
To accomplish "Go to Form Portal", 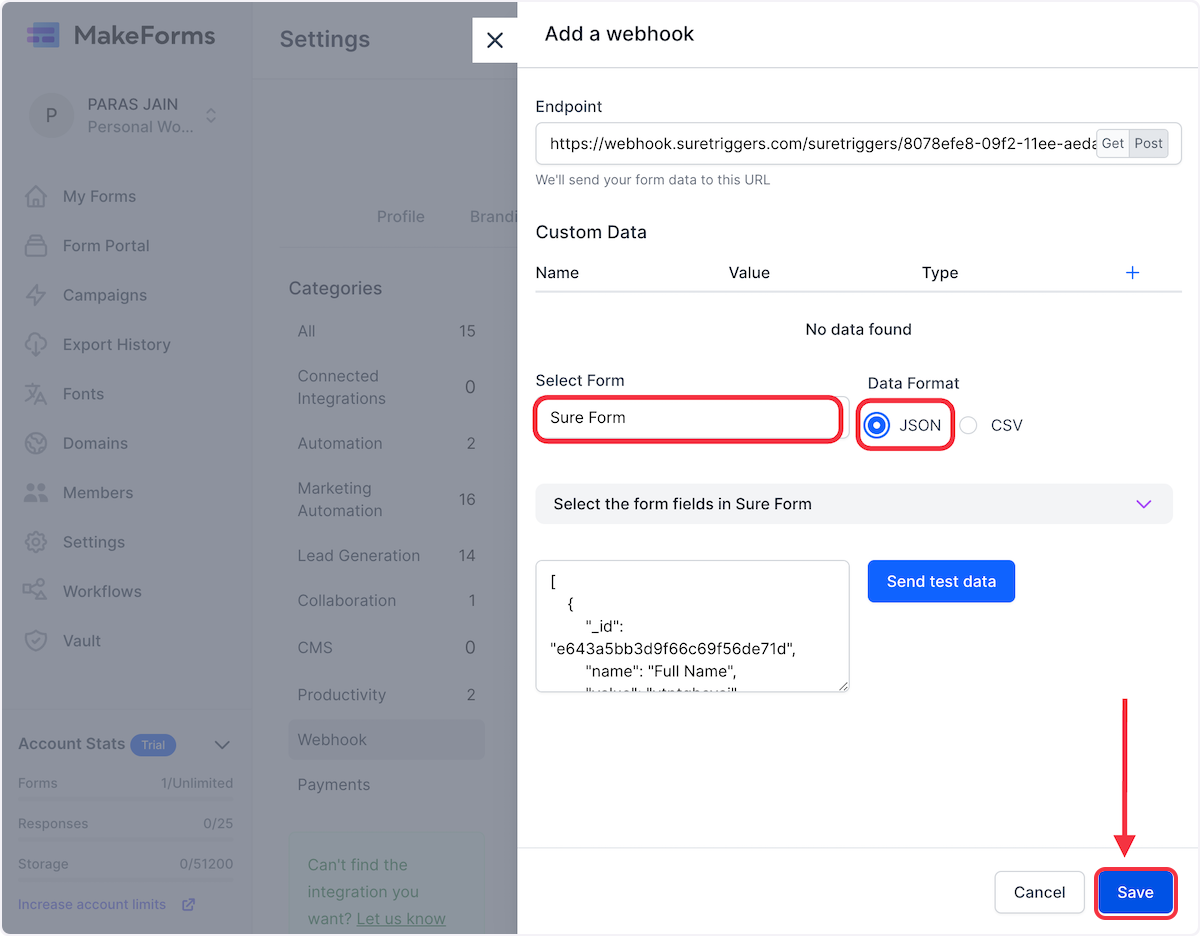I will click(x=106, y=245).
